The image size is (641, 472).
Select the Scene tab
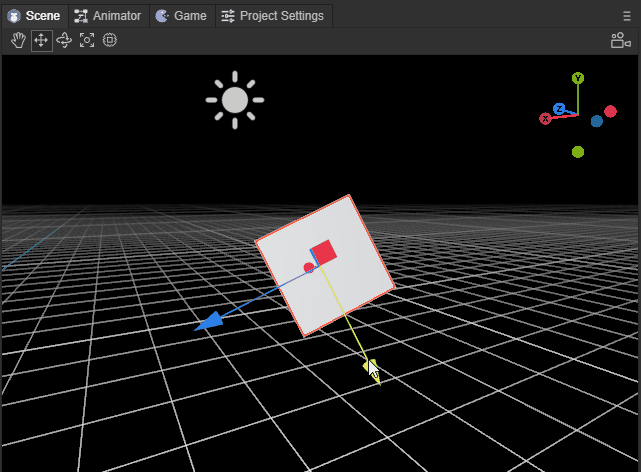(x=34, y=16)
